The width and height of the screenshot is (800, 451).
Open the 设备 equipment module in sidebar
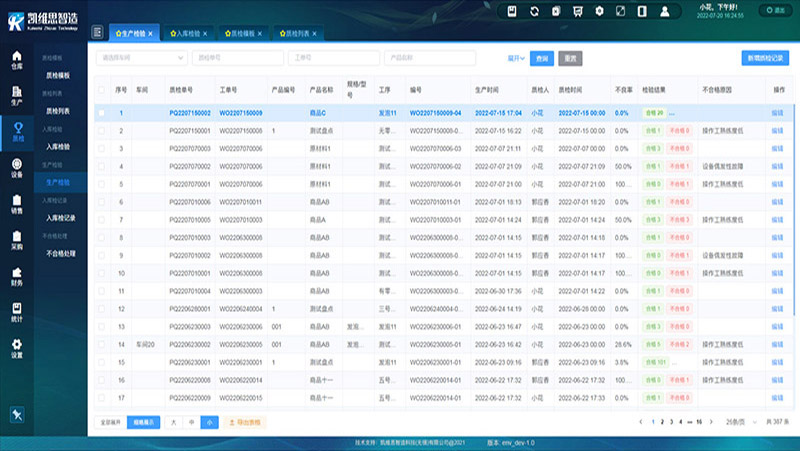pos(17,168)
